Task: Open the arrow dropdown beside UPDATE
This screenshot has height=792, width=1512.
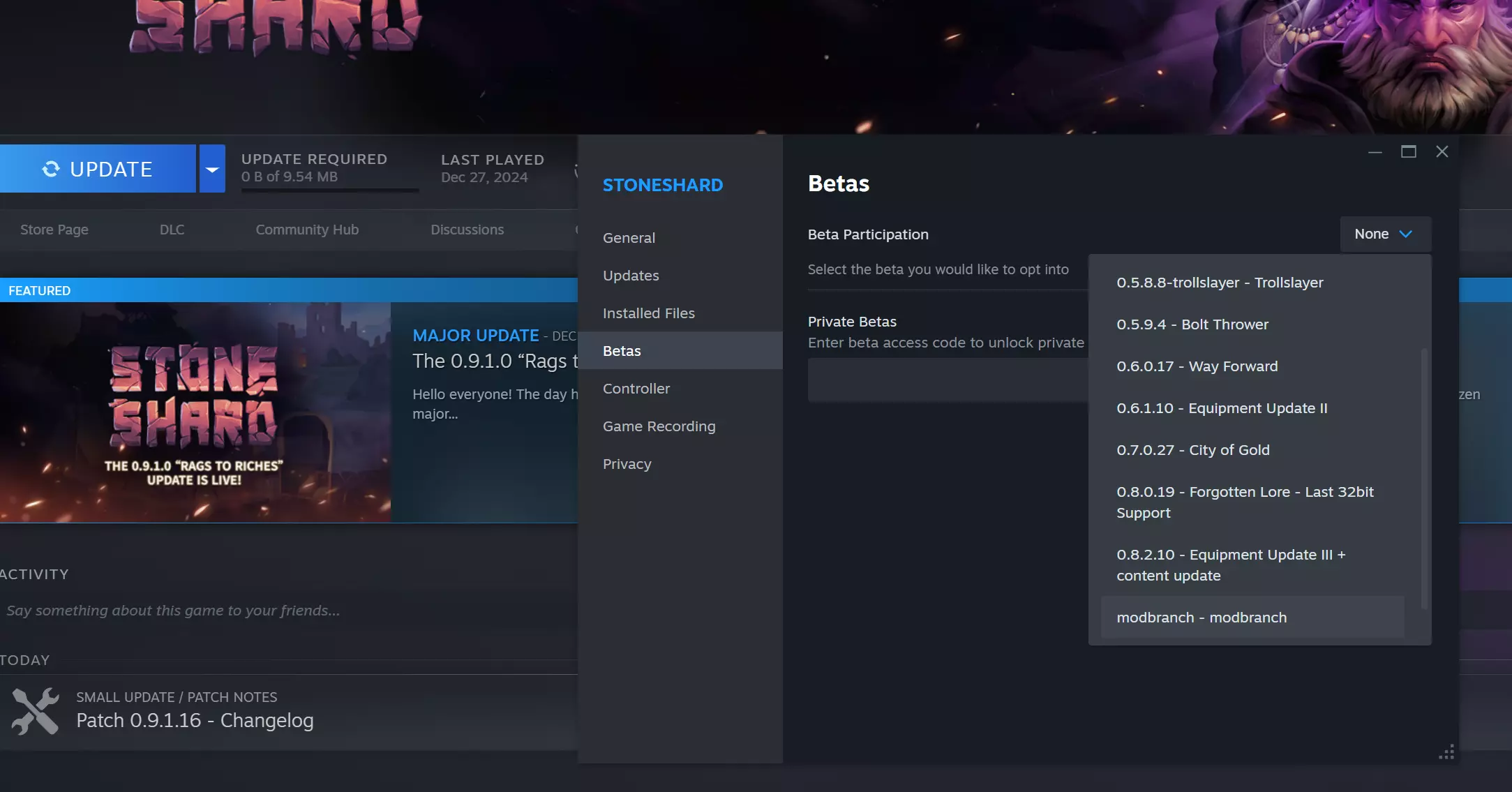Action: tap(212, 169)
